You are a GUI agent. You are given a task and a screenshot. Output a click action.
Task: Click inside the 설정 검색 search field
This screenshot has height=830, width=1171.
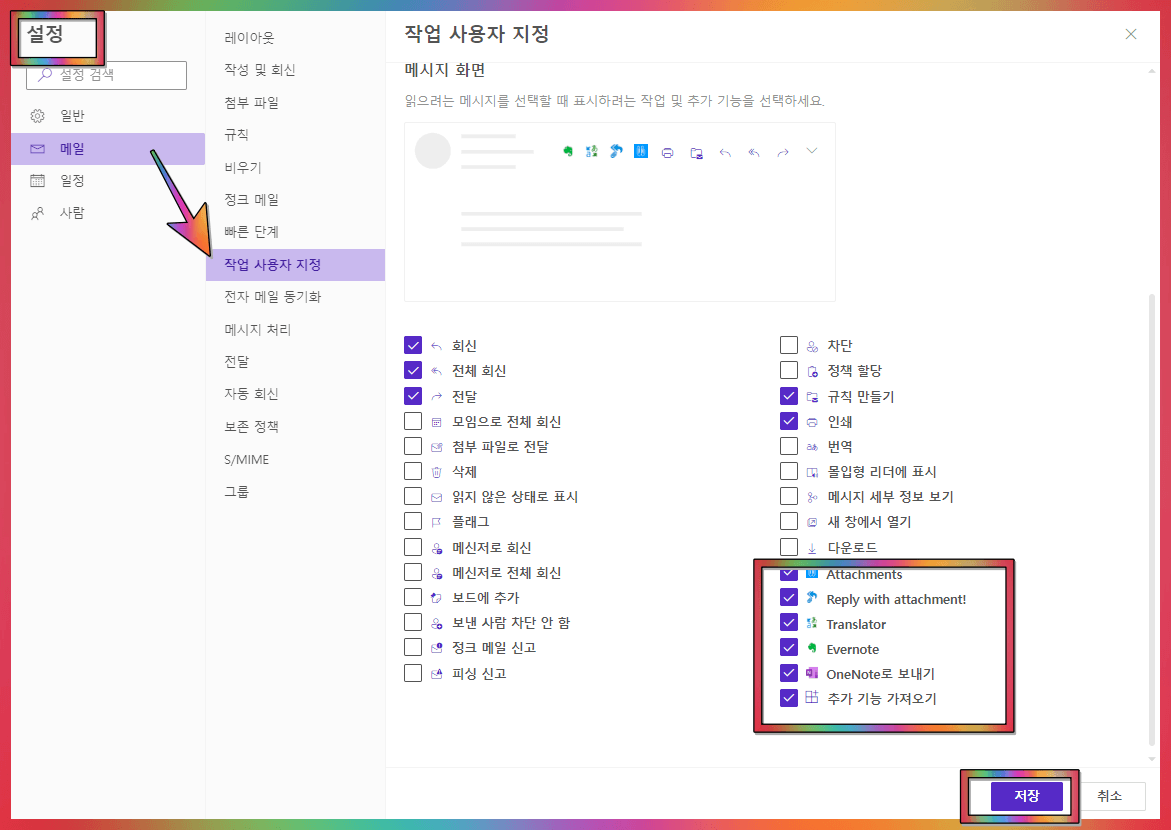pyautogui.click(x=110, y=75)
